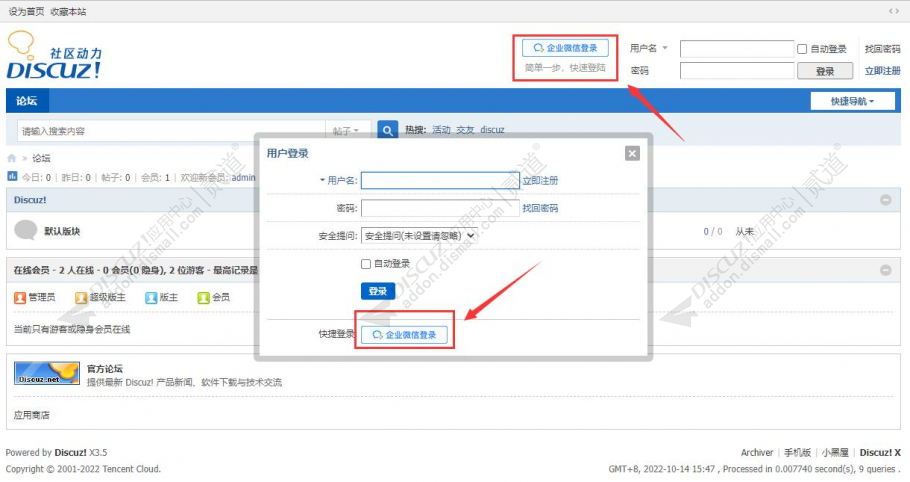
Task: Click the 默认版块 speech bubble icon
Action: 26,230
